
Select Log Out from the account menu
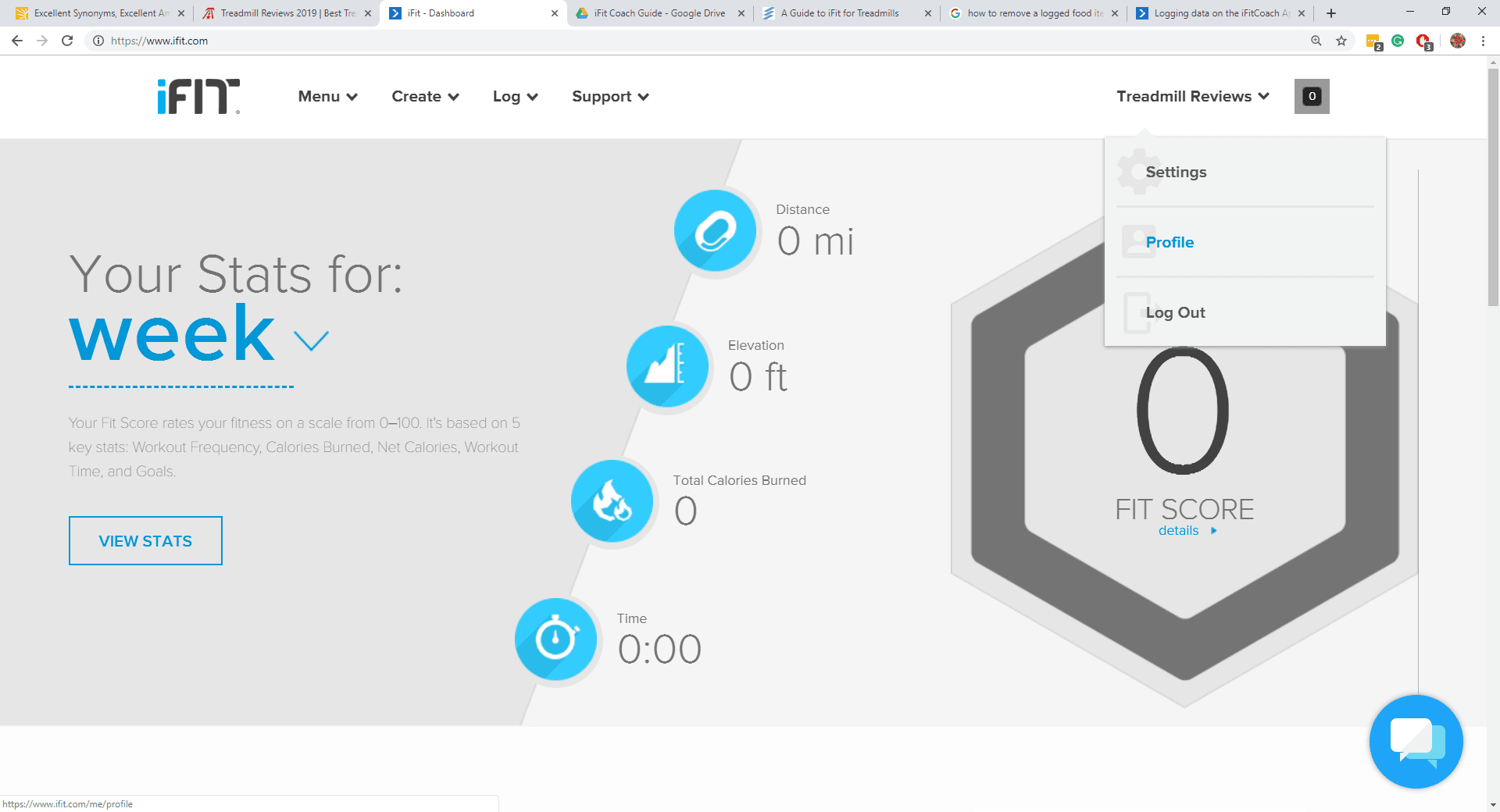(1175, 312)
